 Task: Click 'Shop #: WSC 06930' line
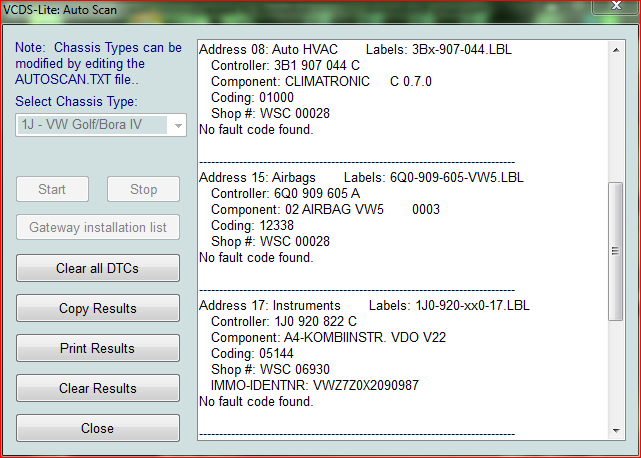point(270,369)
